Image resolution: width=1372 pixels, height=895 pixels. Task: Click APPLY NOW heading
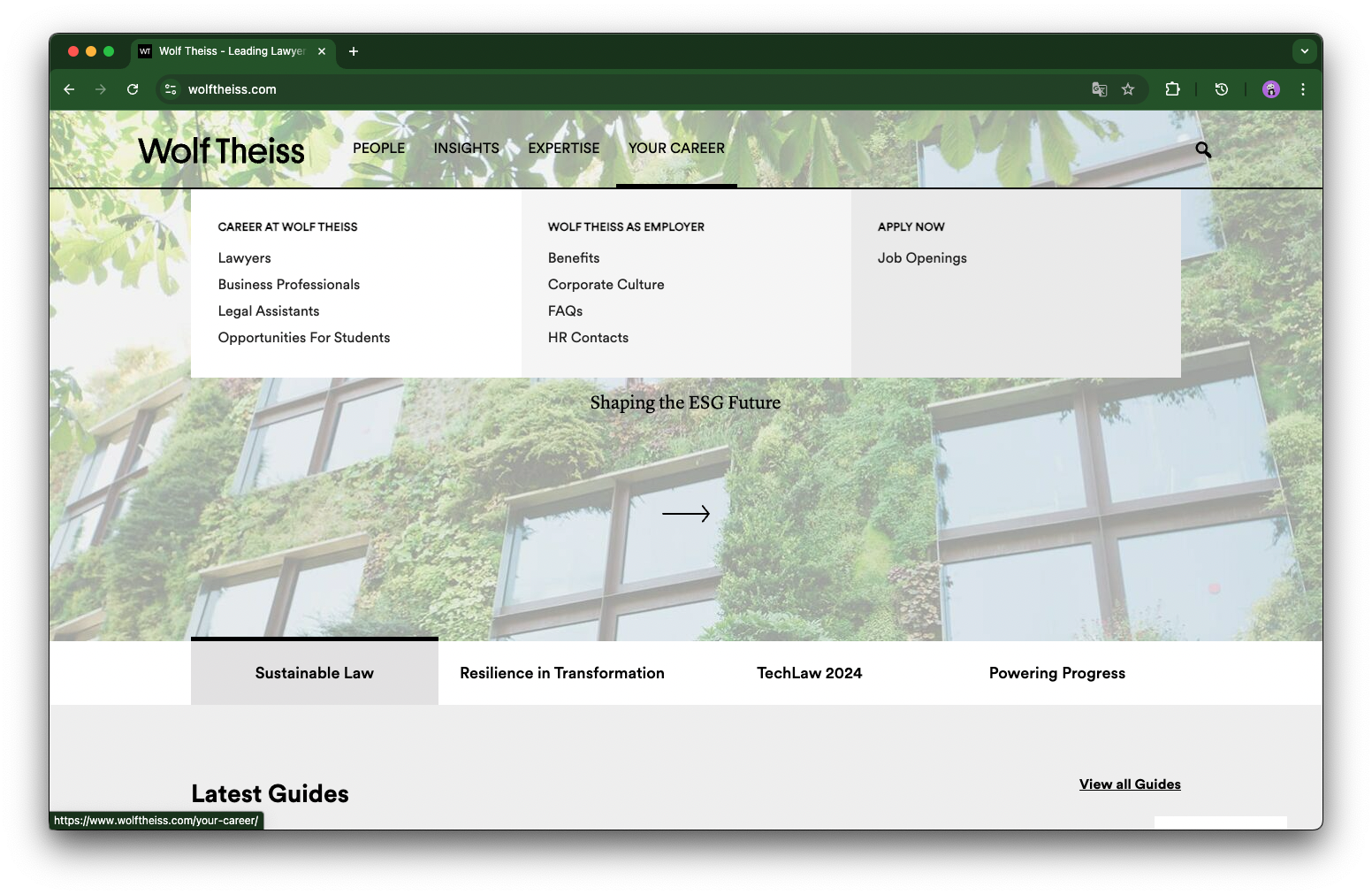(911, 227)
